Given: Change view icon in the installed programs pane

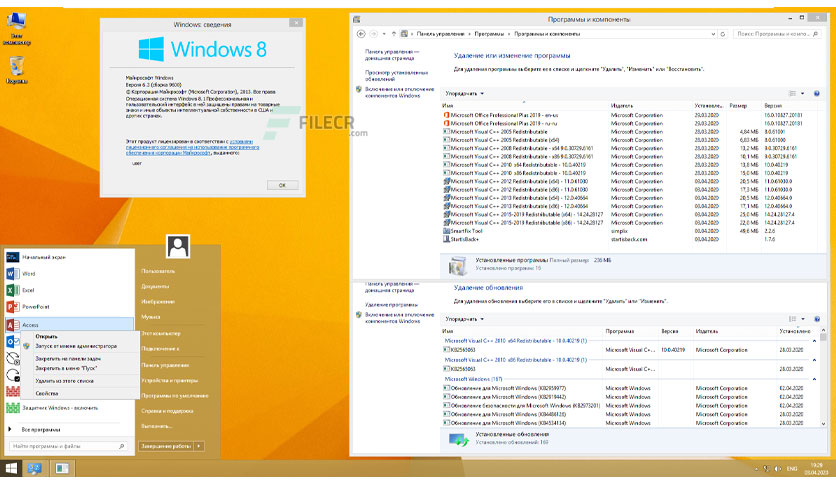Looking at the screenshot, I should coord(792,93).
